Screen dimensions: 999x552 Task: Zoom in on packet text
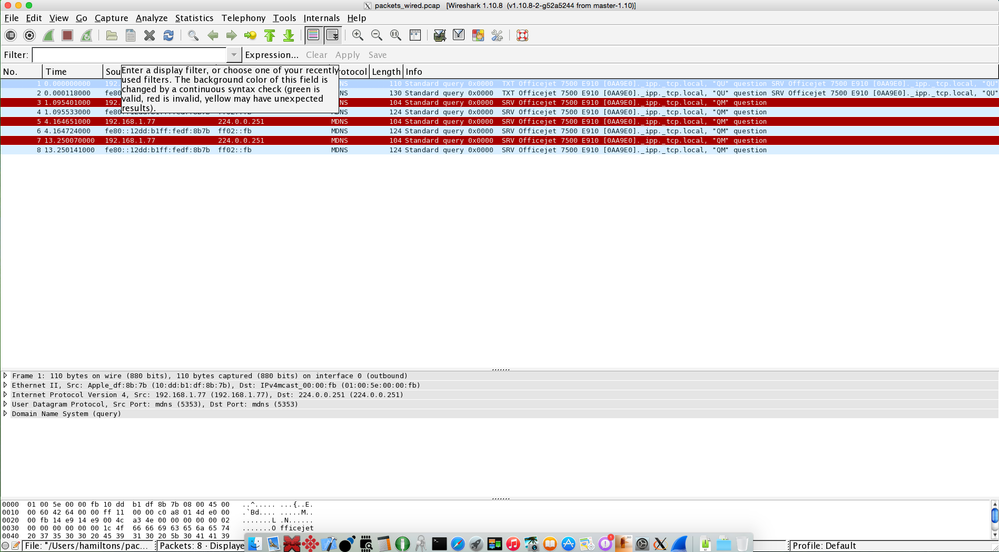point(357,36)
